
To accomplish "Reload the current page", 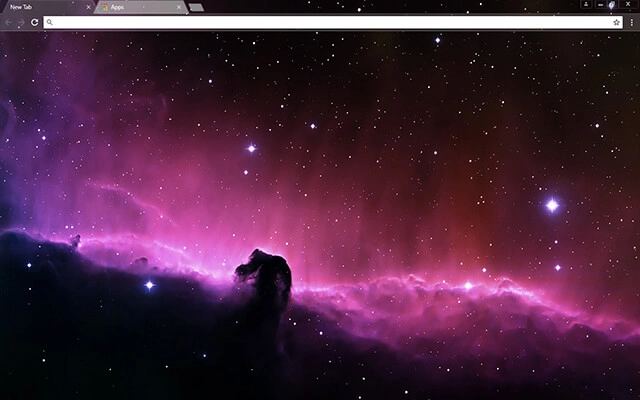I will point(35,22).
